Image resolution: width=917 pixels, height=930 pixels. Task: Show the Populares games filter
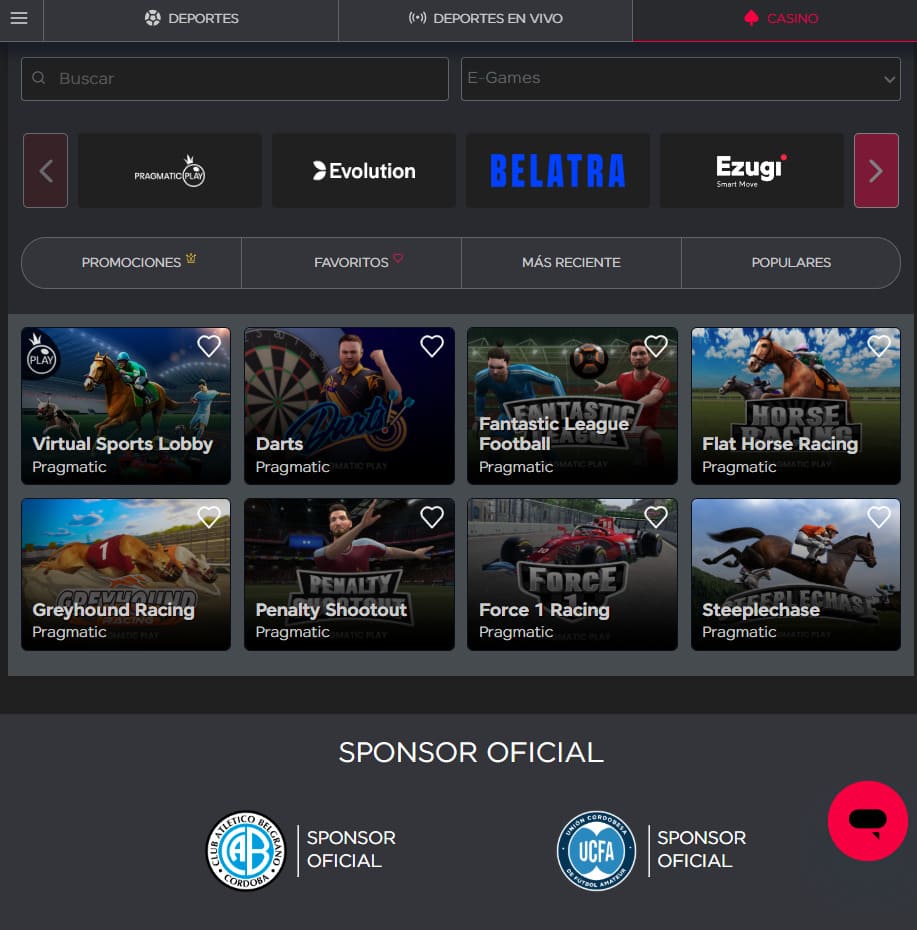pyautogui.click(x=790, y=262)
